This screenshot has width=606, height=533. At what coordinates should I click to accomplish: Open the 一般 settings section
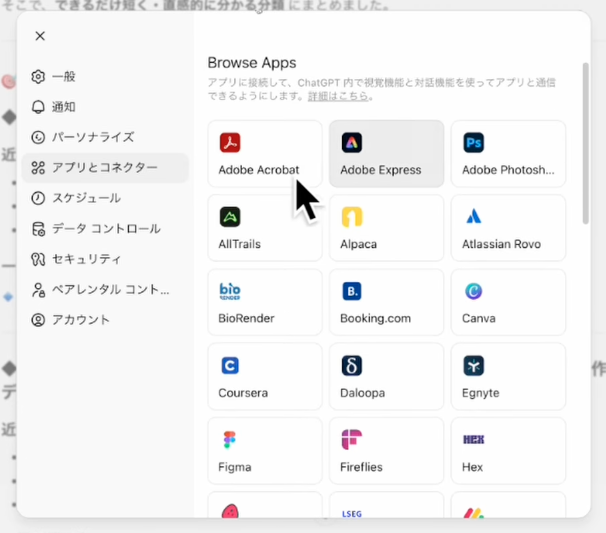pyautogui.click(x=63, y=77)
